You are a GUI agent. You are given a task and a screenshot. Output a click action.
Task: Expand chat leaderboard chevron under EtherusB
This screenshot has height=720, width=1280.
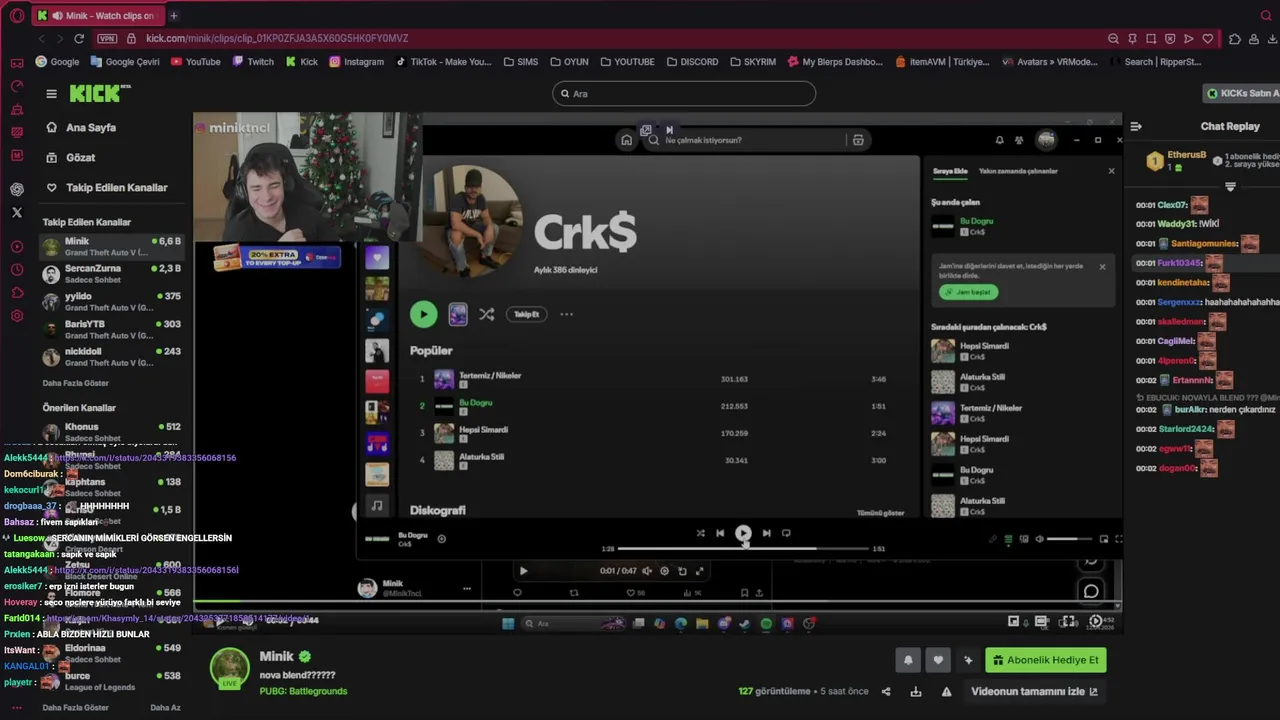point(1230,187)
